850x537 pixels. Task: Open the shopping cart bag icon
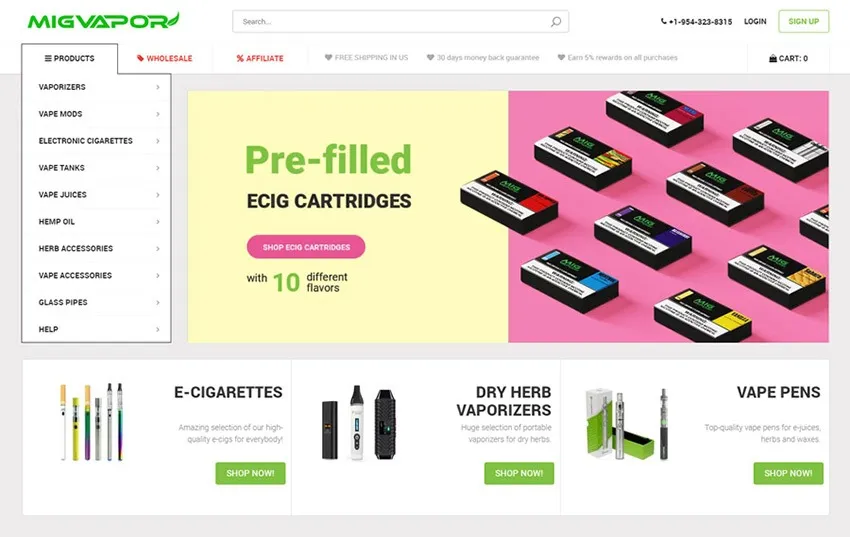(773, 59)
